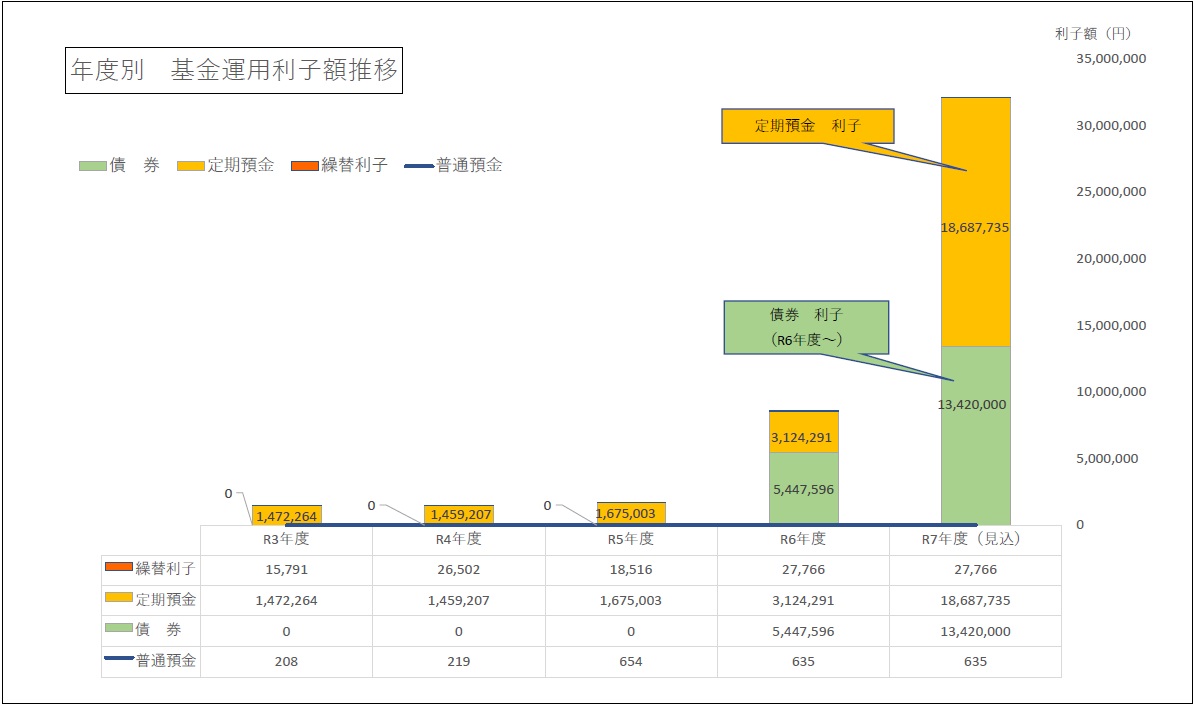Click the 20,000,000 axis tick label
The width and height of the screenshot is (1194, 705).
1110,259
